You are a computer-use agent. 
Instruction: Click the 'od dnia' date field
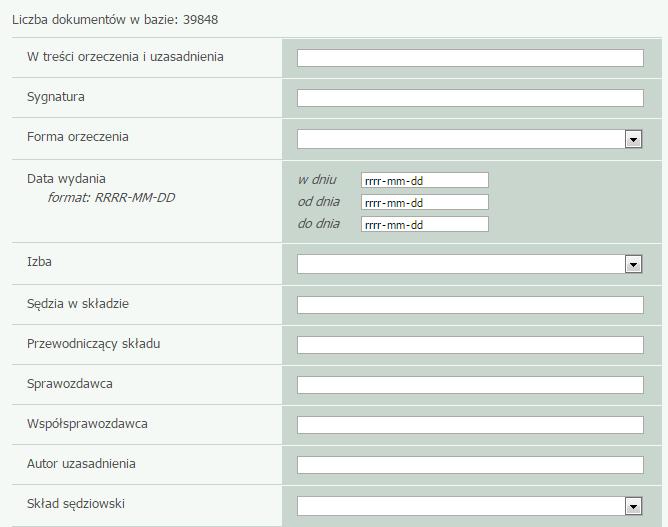coord(425,202)
